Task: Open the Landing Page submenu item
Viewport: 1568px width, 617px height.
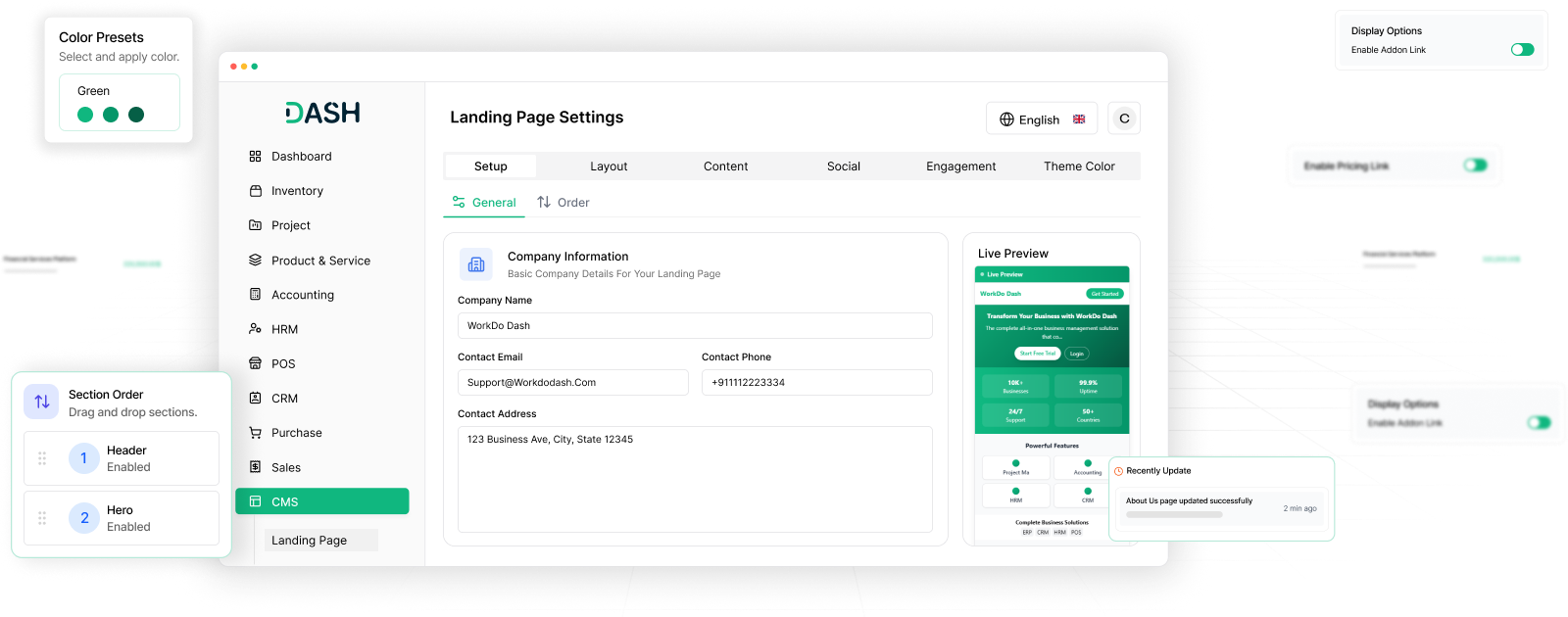Action: click(321, 540)
